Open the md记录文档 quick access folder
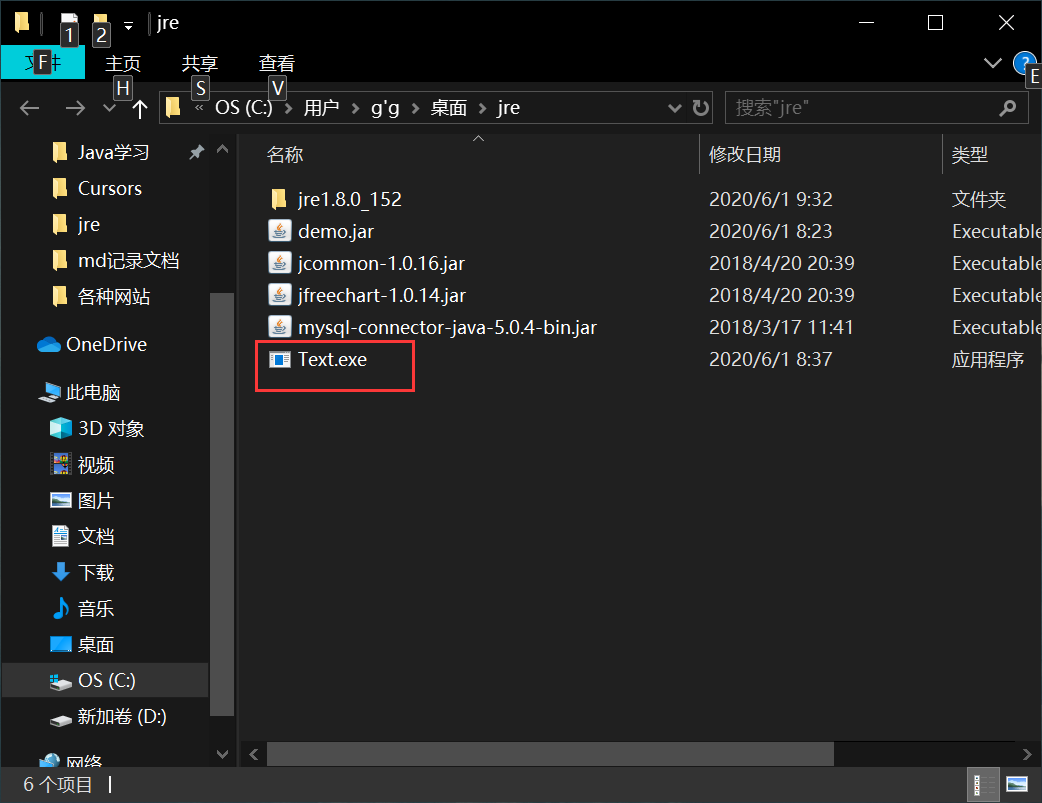Viewport: 1042px width, 803px height. point(116,260)
